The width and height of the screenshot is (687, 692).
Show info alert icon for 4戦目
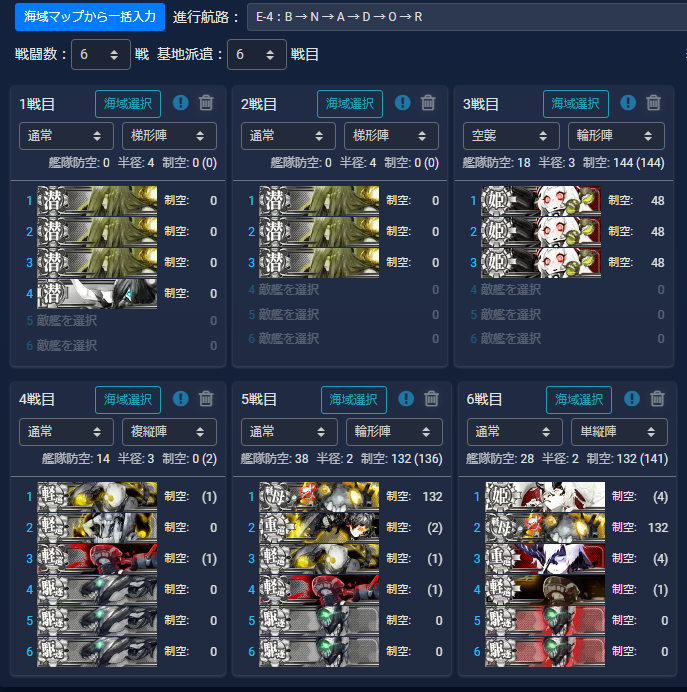pos(180,399)
